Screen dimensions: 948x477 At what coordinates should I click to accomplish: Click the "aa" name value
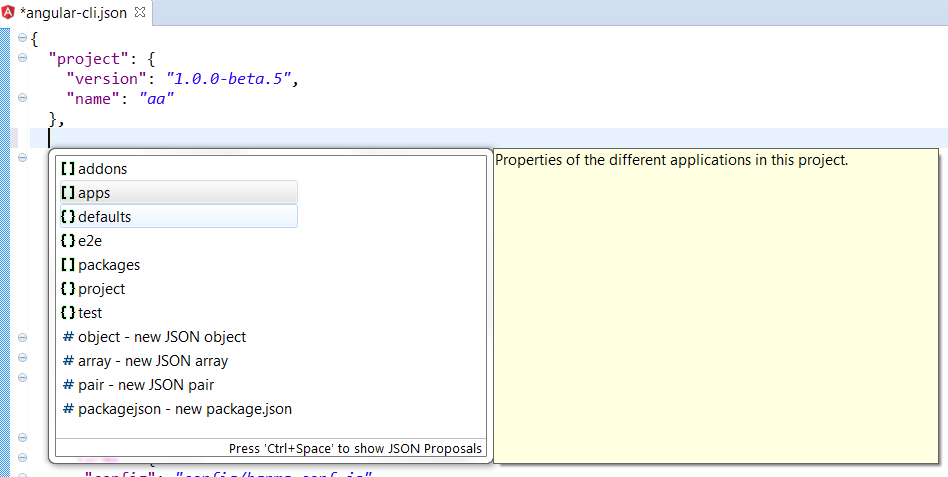pyautogui.click(x=157, y=99)
